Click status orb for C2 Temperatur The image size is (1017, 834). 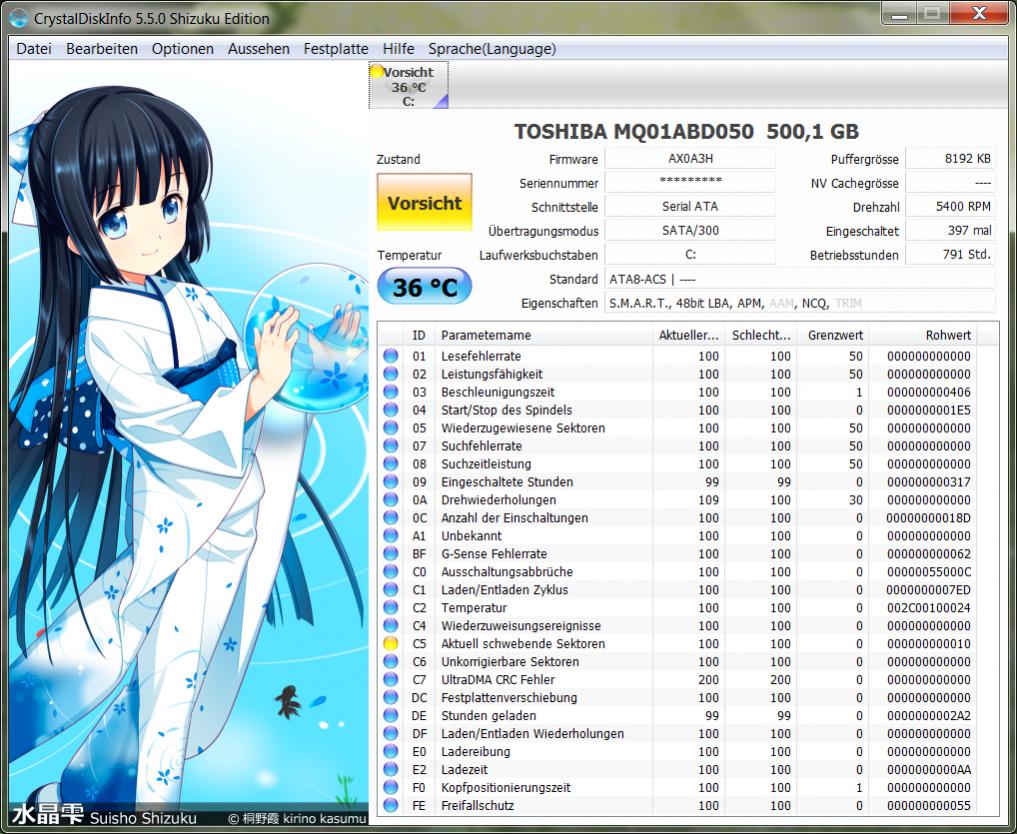coord(390,608)
